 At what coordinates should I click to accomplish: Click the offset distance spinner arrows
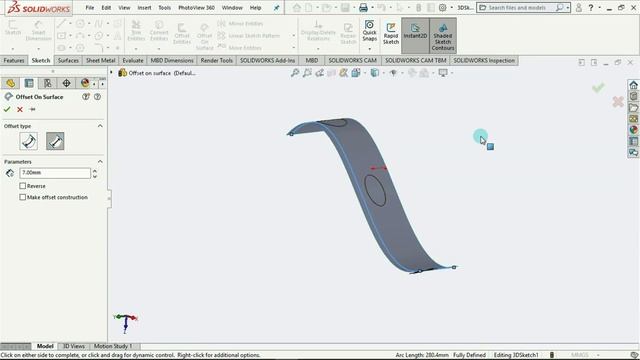coord(95,173)
